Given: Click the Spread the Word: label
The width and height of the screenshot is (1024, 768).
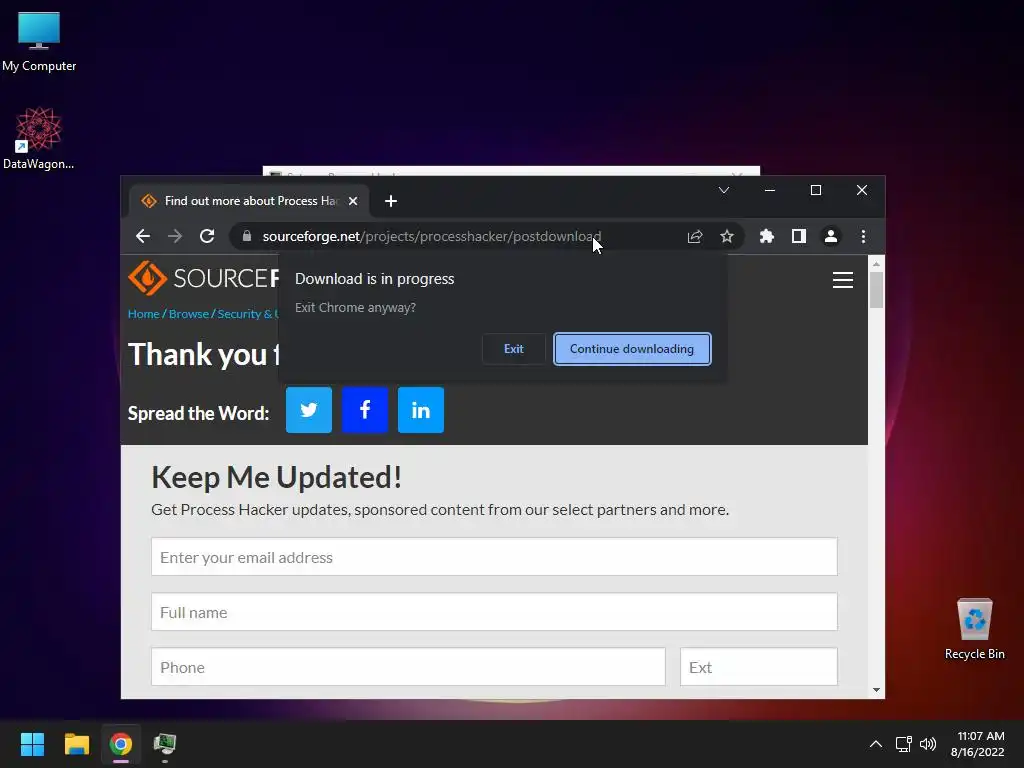Looking at the screenshot, I should point(199,413).
